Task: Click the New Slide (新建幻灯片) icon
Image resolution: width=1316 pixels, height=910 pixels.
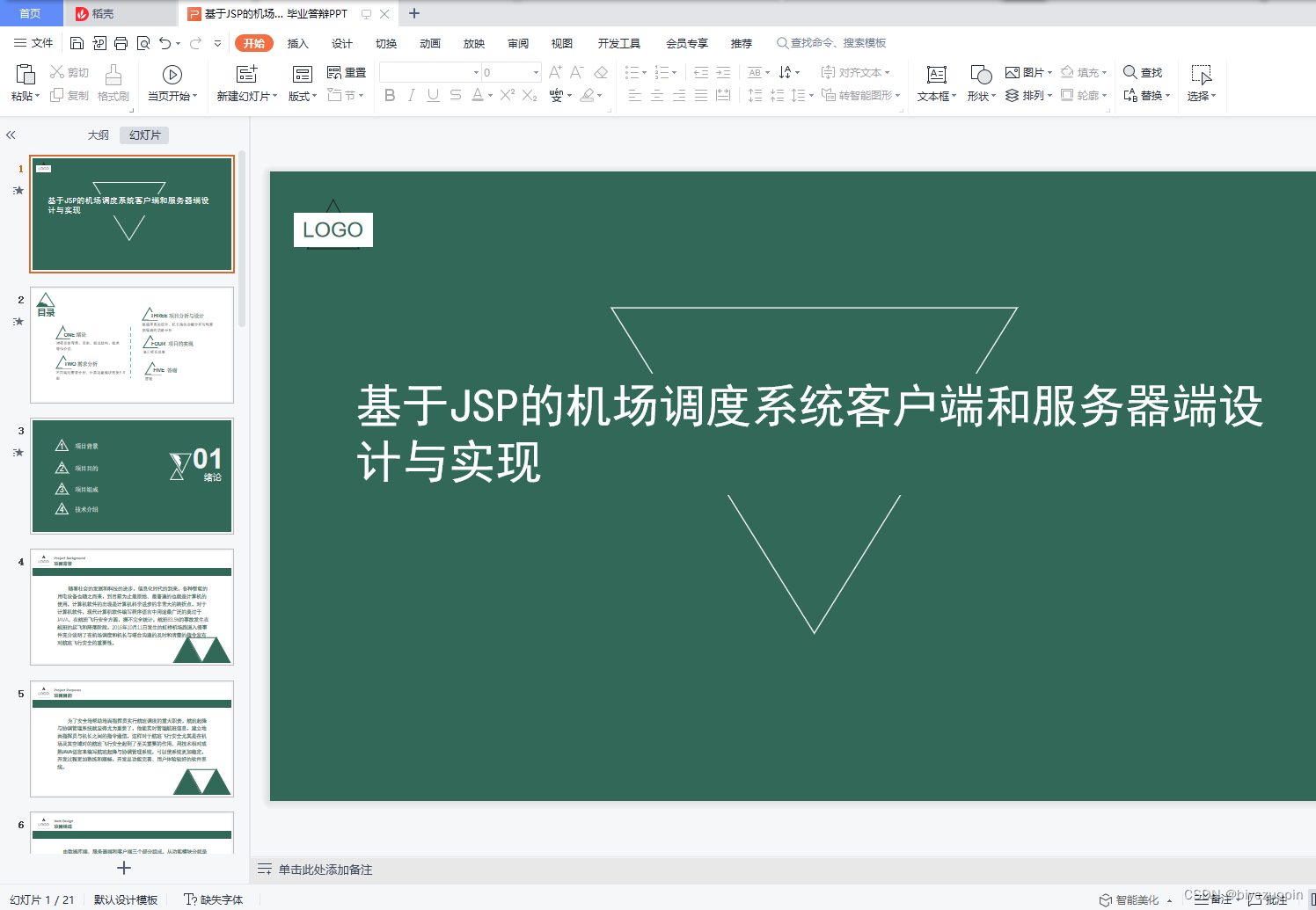Action: (247, 75)
